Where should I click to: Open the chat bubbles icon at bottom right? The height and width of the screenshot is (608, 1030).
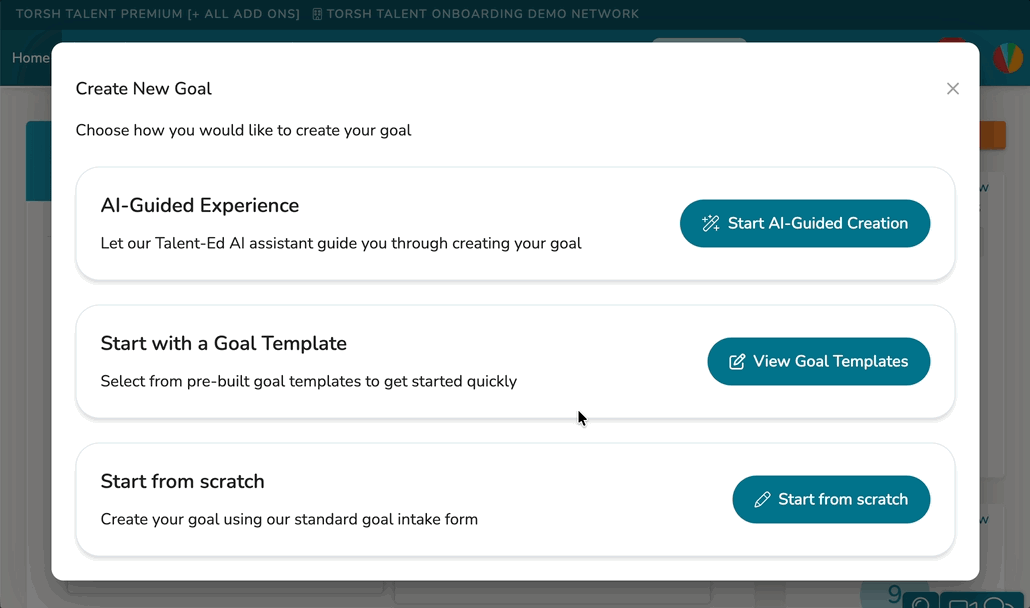coord(998,602)
